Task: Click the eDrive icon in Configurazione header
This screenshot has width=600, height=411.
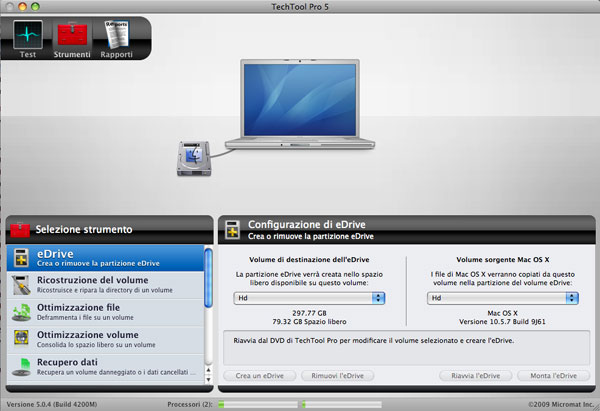Action: [232, 230]
